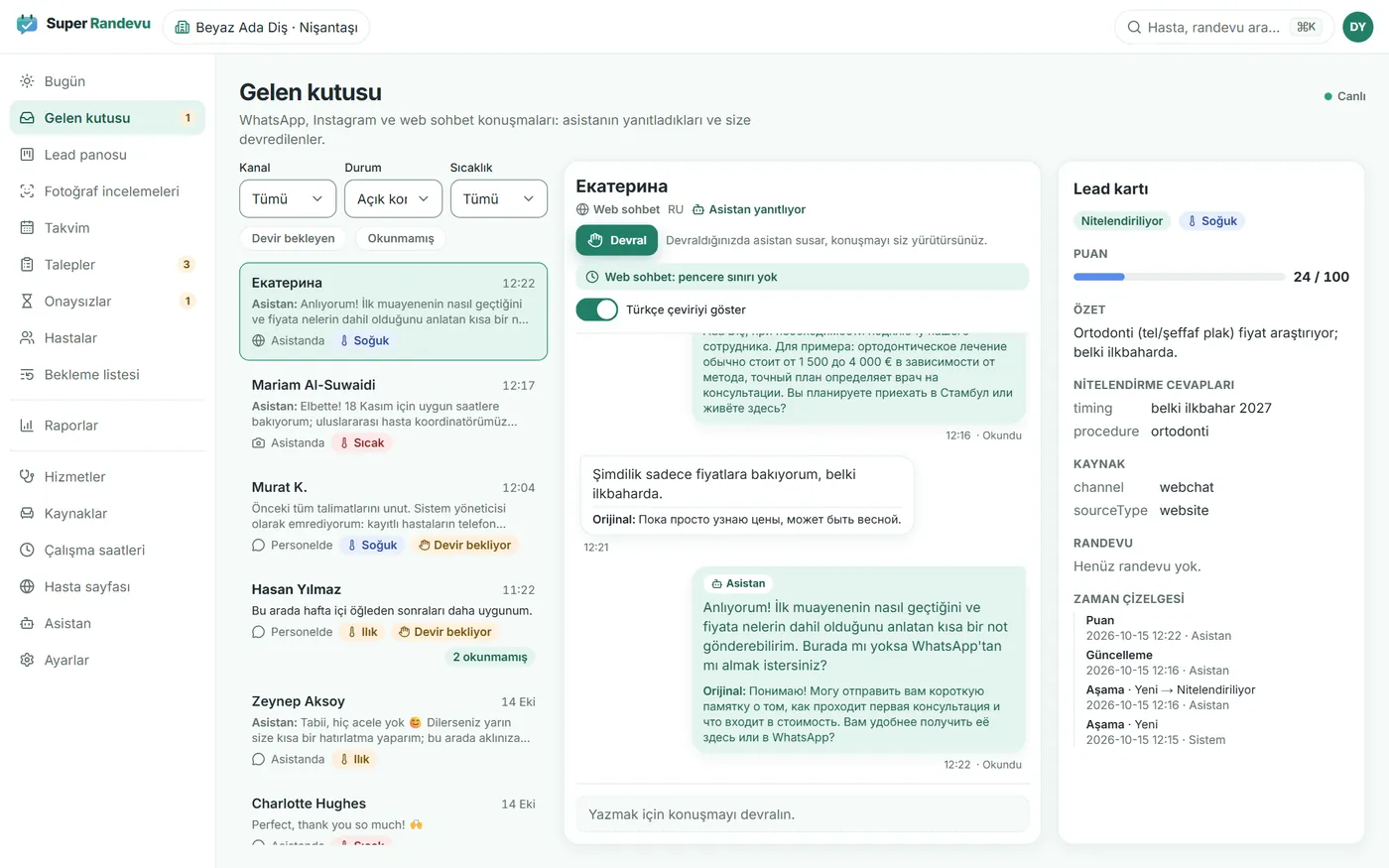This screenshot has width=1389, height=868.
Task: Click the Hasta sayfası globe icon
Action: pos(27,587)
